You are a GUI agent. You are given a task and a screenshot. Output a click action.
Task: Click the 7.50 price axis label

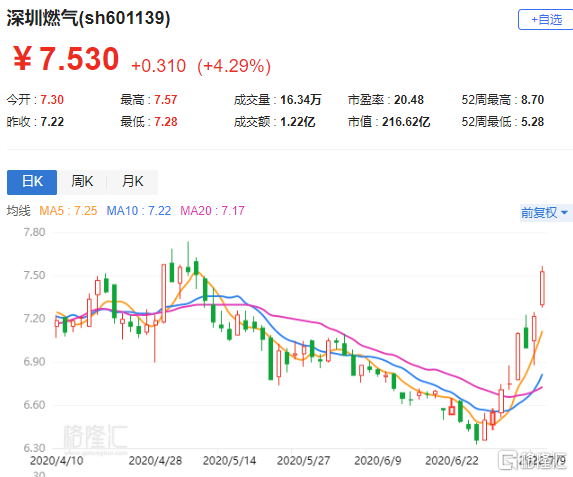[34, 275]
